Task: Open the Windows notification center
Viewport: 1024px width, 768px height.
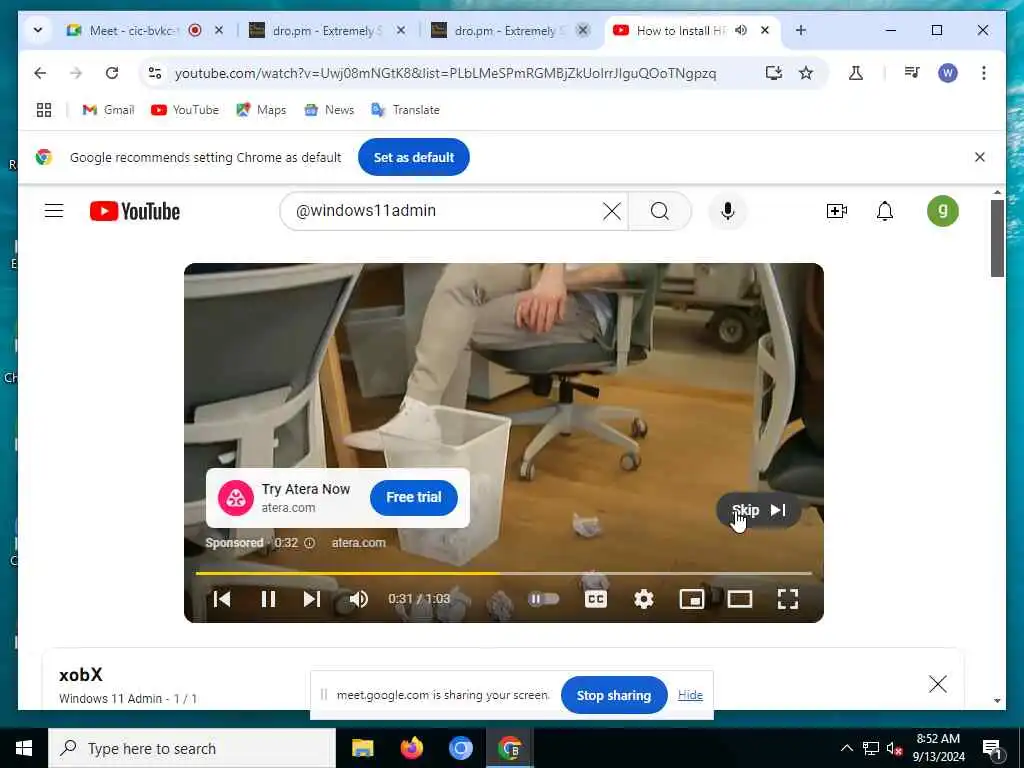Action: tap(993, 749)
